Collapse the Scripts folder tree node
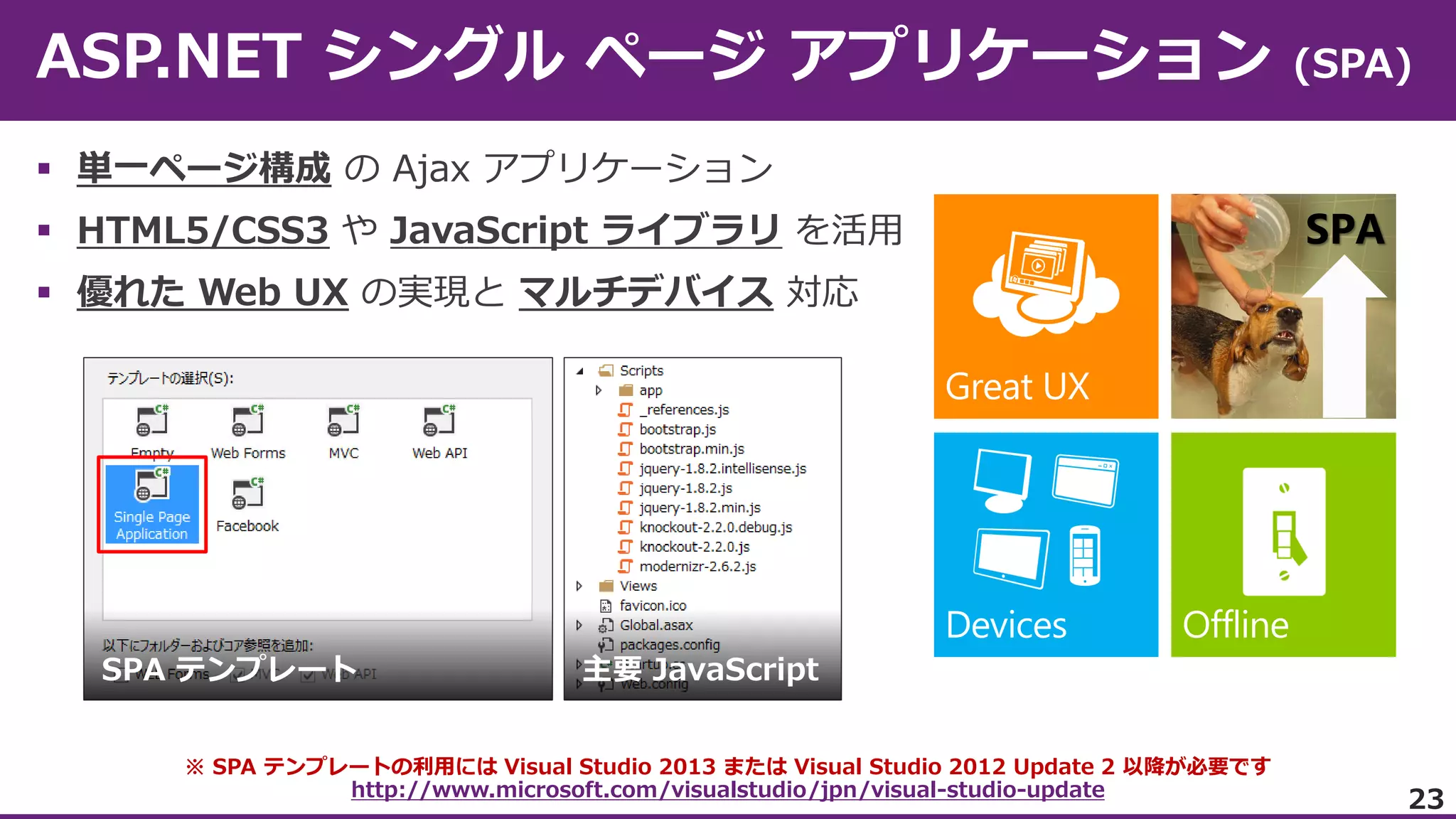Screen dimensions: 1456x819 580,371
